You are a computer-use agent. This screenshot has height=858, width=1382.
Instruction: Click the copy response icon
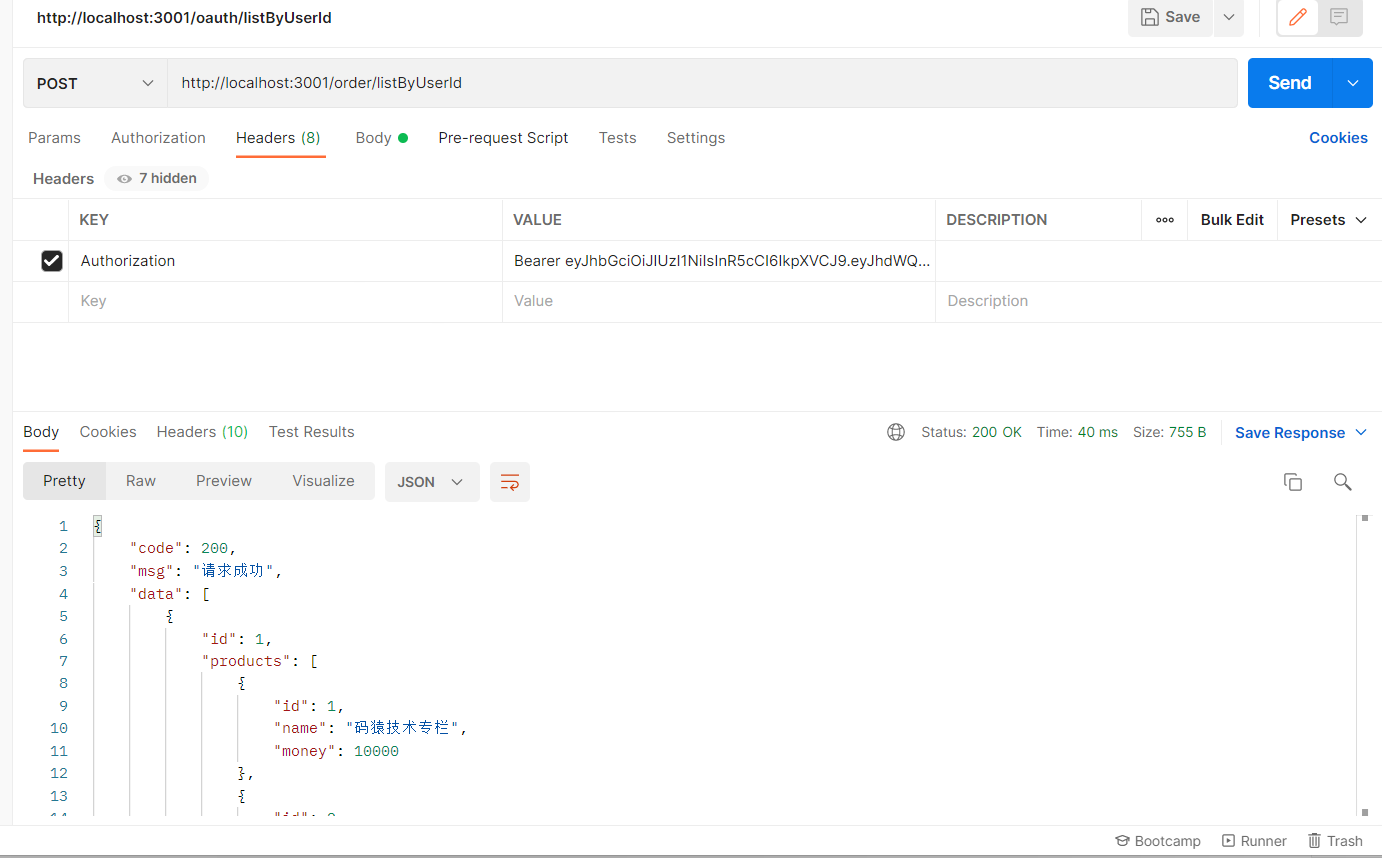[1292, 482]
